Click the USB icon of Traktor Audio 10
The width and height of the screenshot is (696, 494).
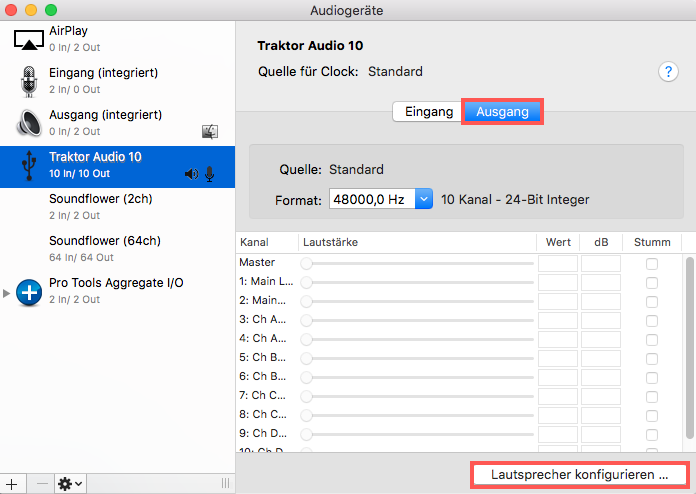pos(29,166)
